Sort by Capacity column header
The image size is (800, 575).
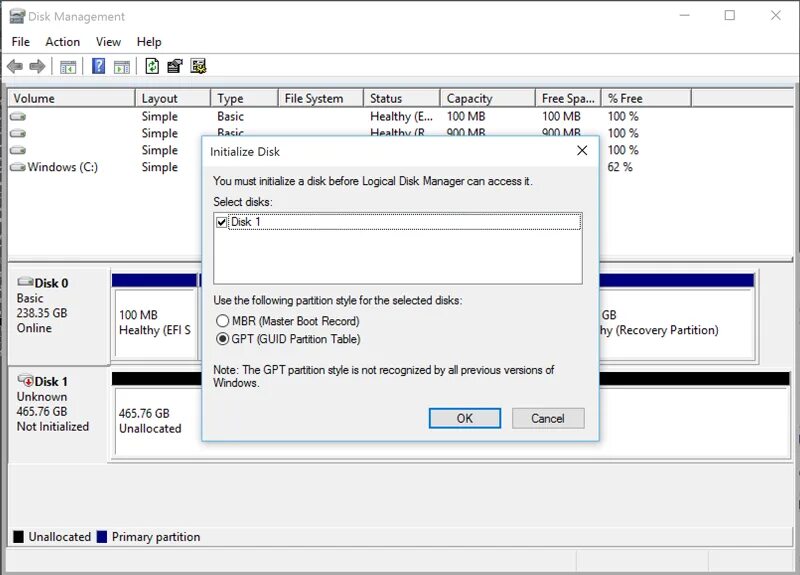[x=488, y=98]
